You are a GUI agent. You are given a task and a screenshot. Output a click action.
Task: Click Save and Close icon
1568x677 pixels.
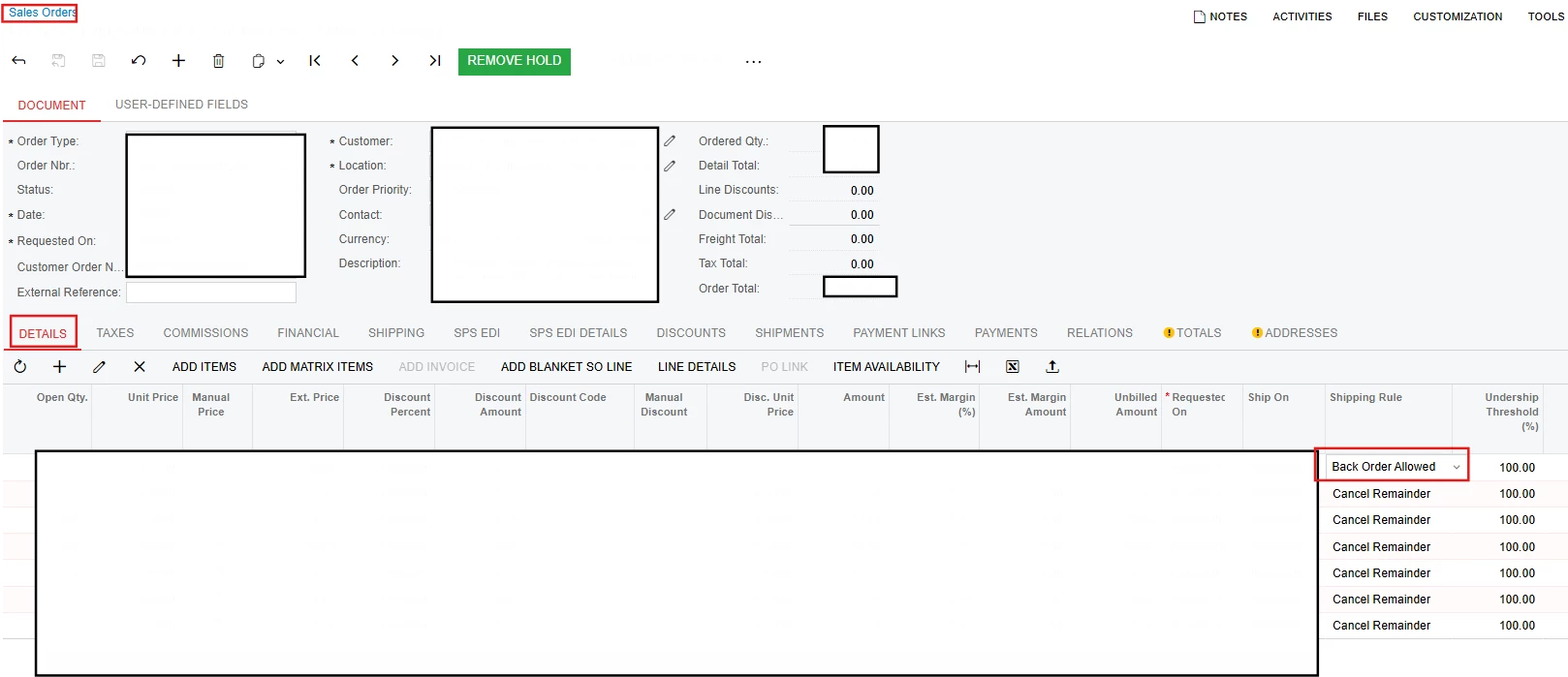(x=58, y=61)
